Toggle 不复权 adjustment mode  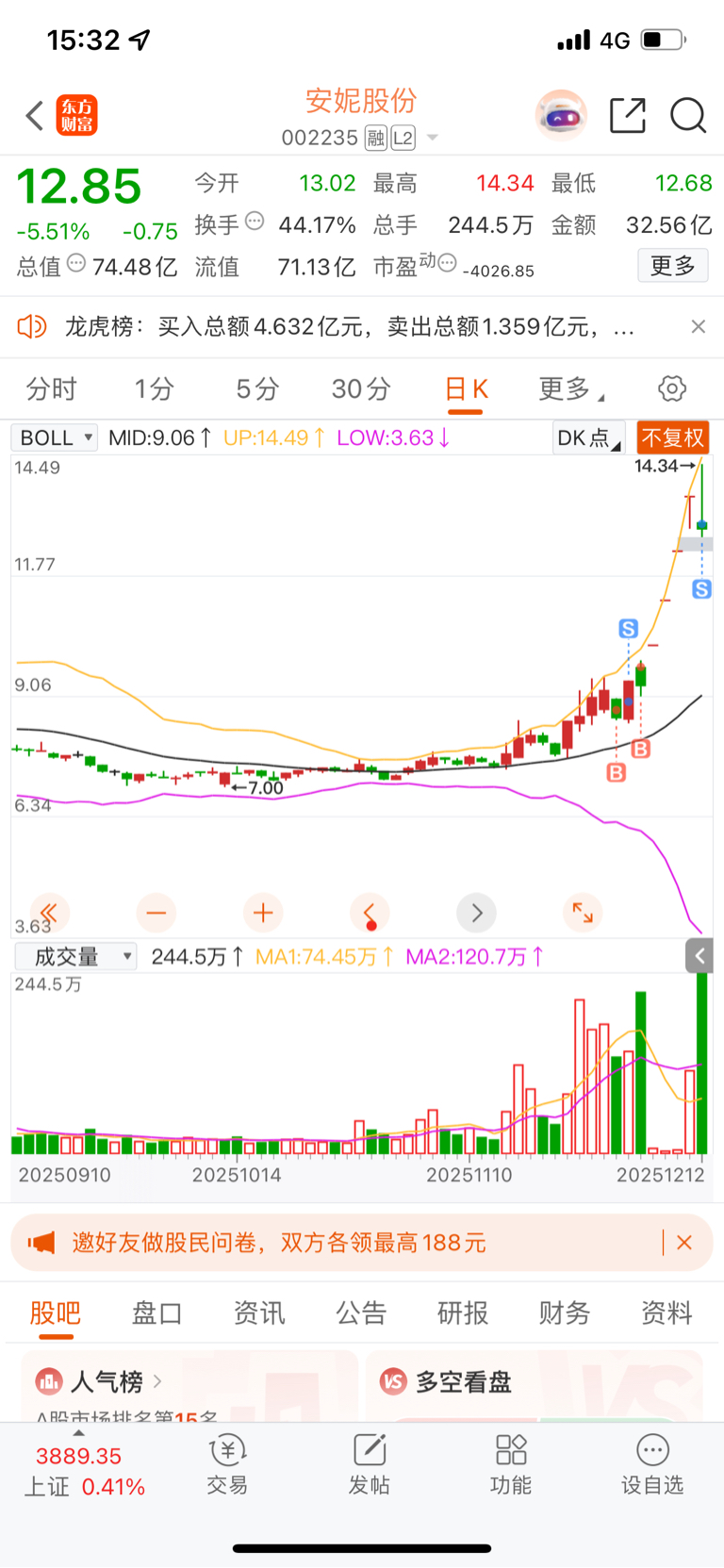coord(673,437)
